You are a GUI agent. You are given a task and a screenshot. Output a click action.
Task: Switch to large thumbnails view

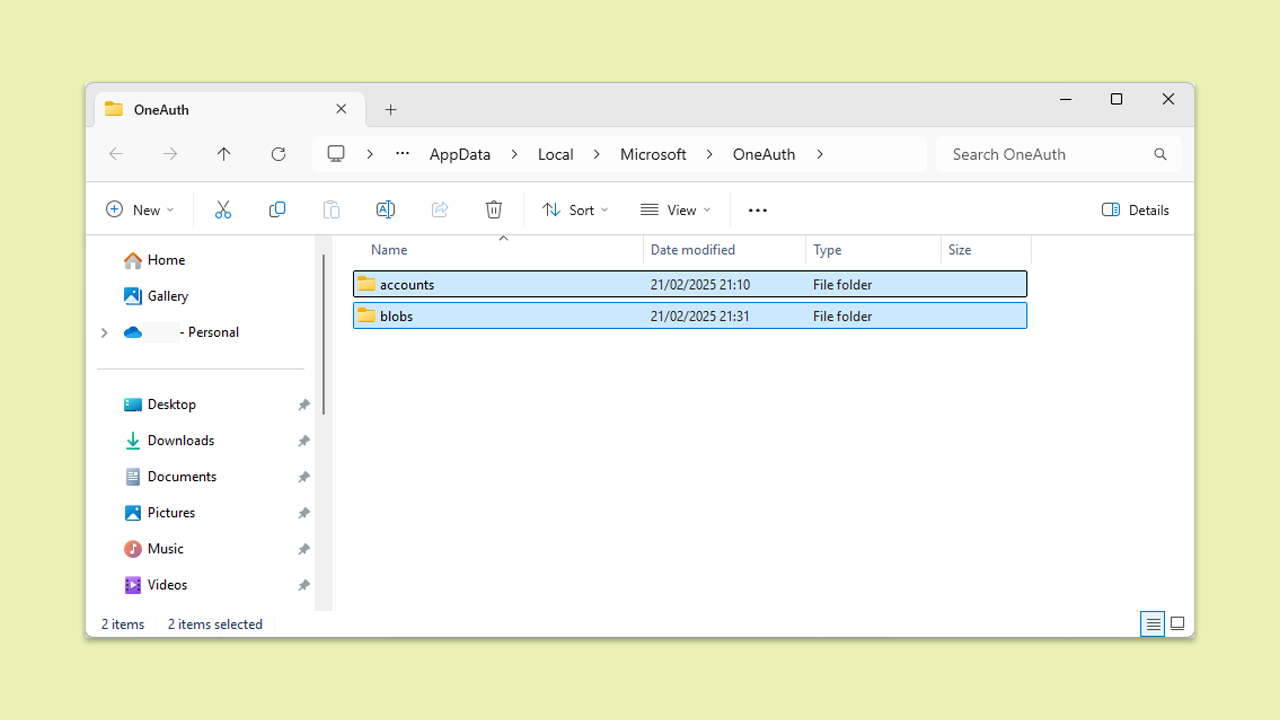[1177, 624]
